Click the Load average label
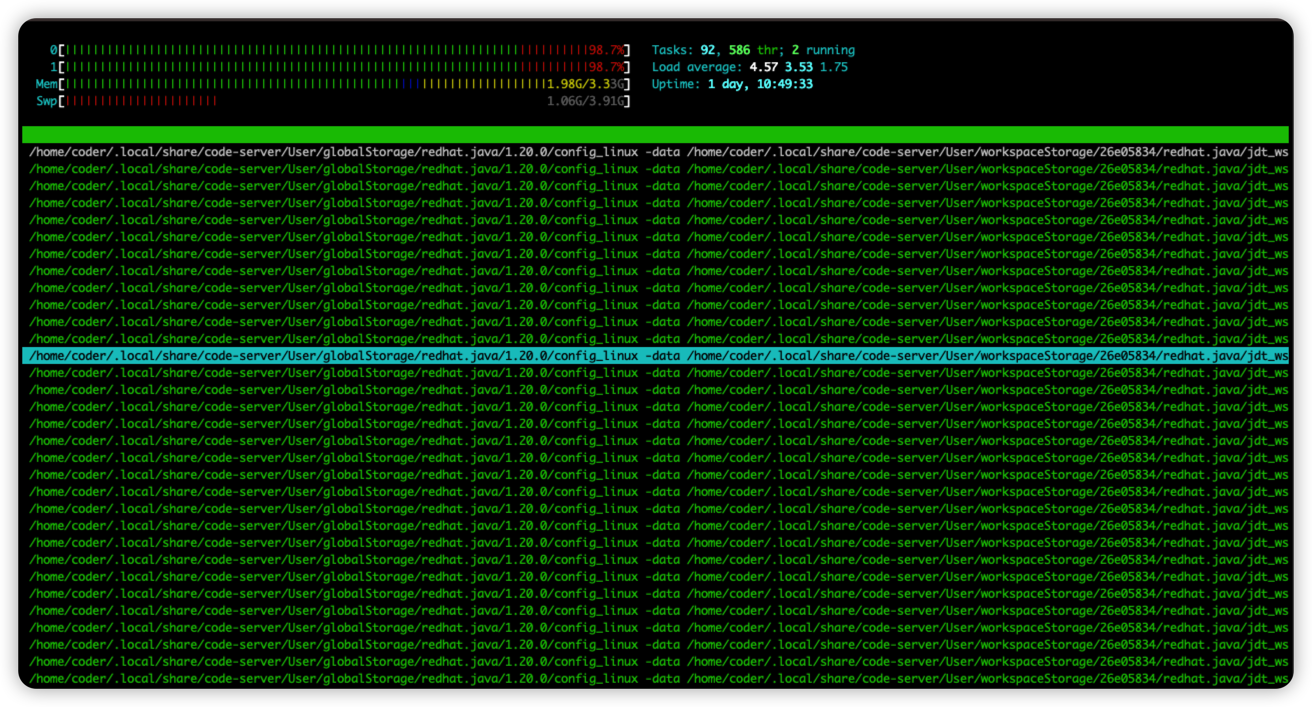This screenshot has height=707, width=1312. [694, 67]
